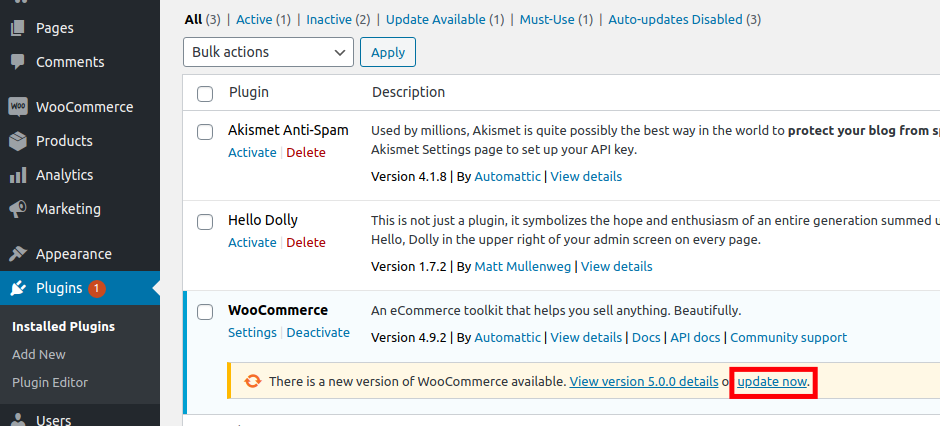This screenshot has height=426, width=940.
Task: Open Add New in Plugins submenu
Action: point(39,354)
